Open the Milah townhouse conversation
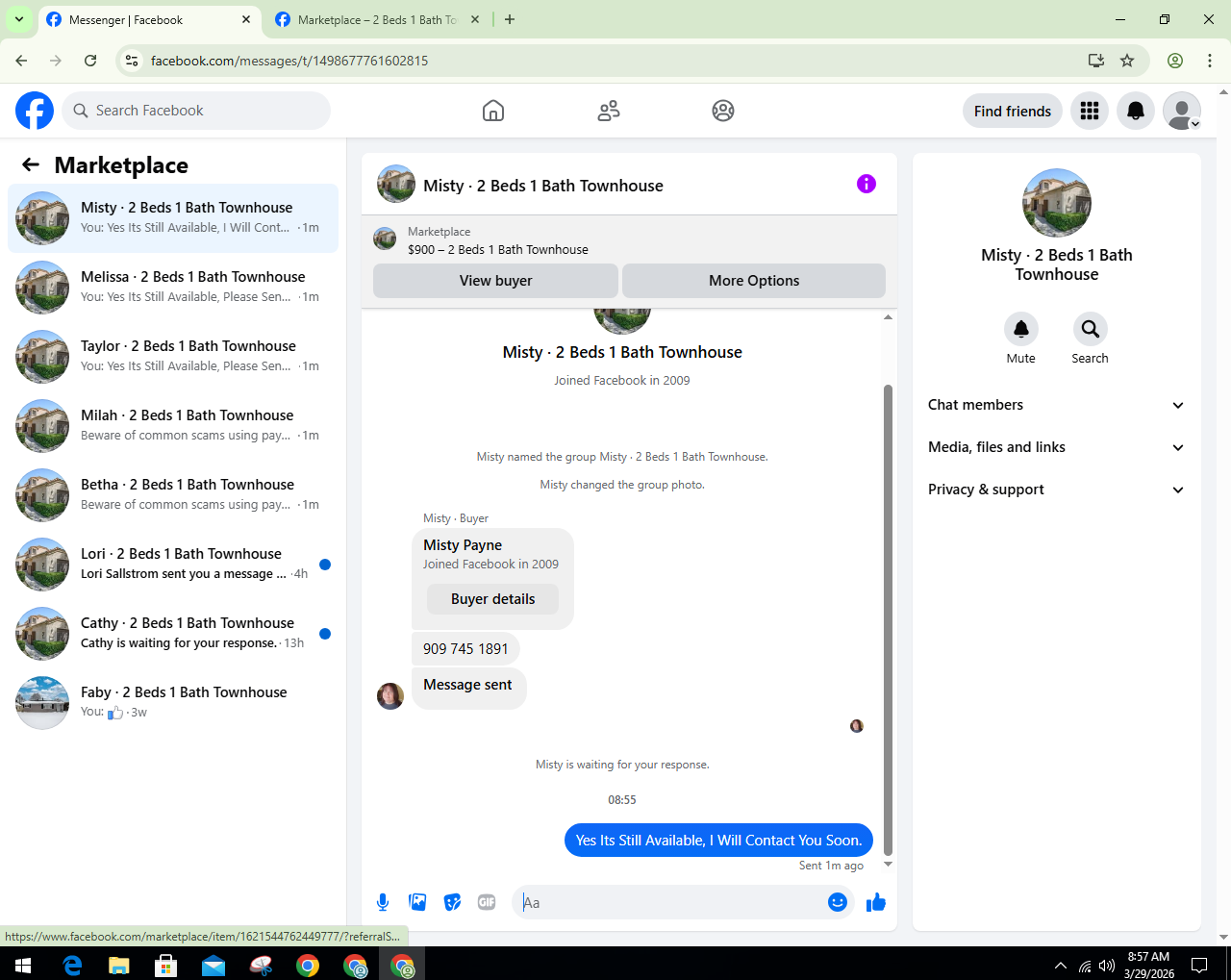This screenshot has width=1231, height=980. pos(173,425)
